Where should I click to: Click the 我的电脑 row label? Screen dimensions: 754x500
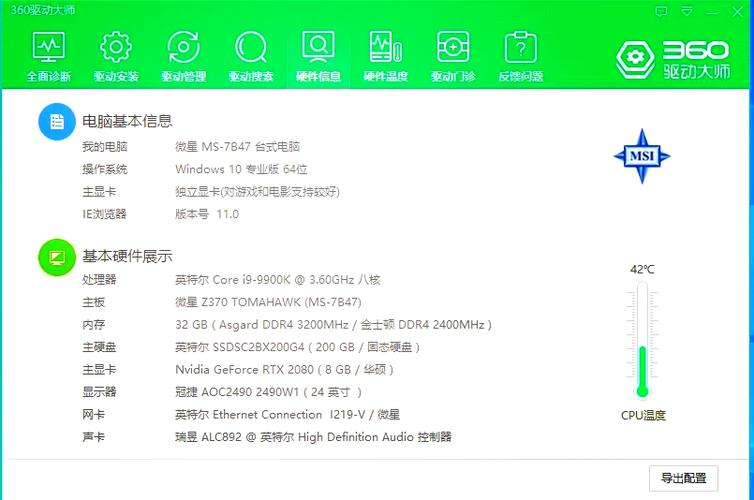point(105,147)
